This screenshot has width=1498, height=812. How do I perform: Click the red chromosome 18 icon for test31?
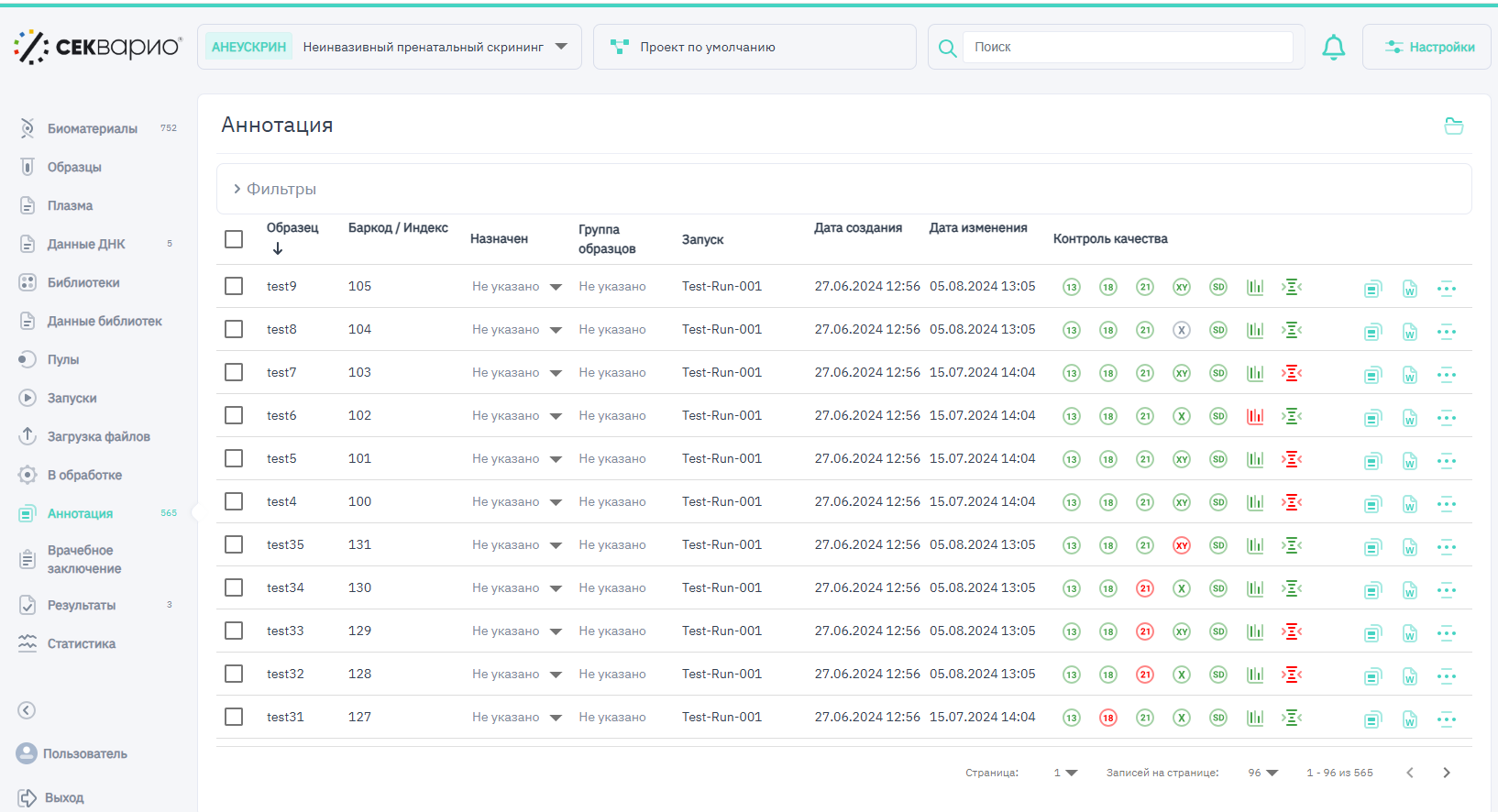point(1107,718)
